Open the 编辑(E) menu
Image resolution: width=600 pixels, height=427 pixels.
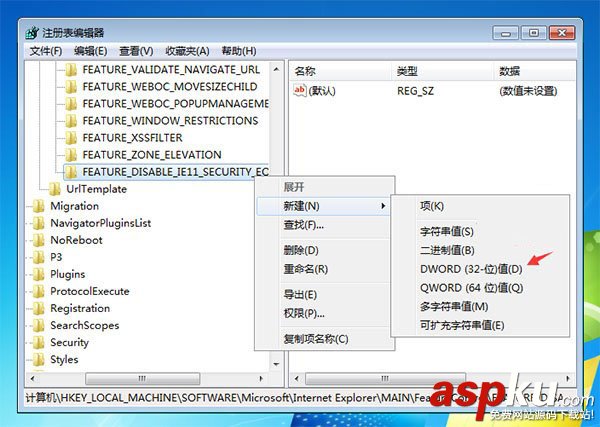point(91,51)
